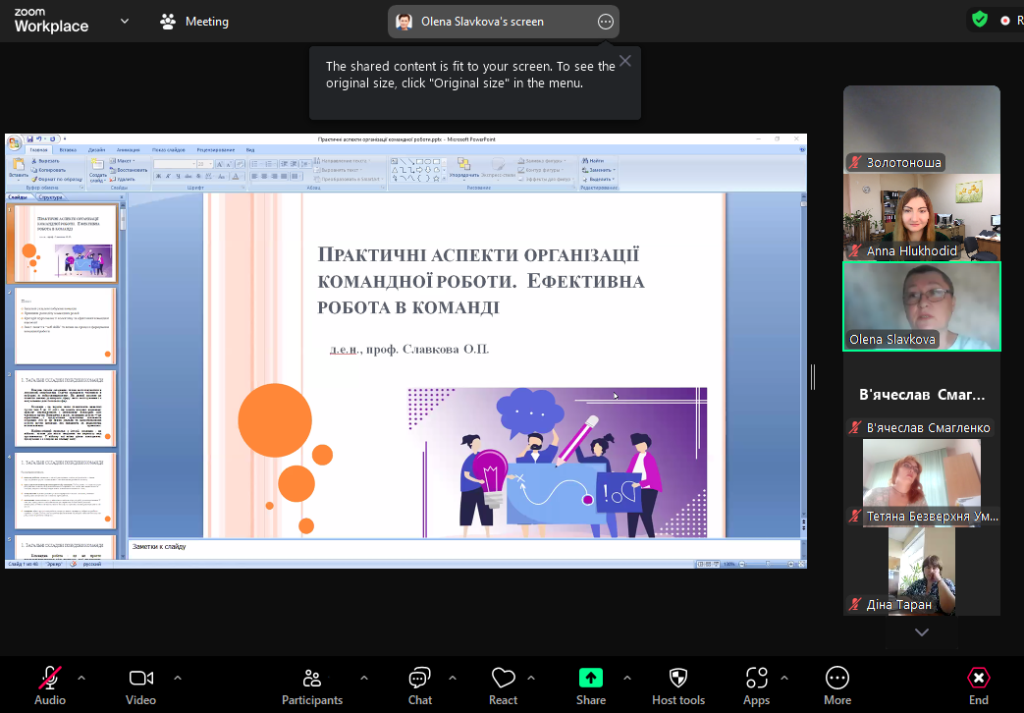Expand the Audio options arrow

point(82,677)
